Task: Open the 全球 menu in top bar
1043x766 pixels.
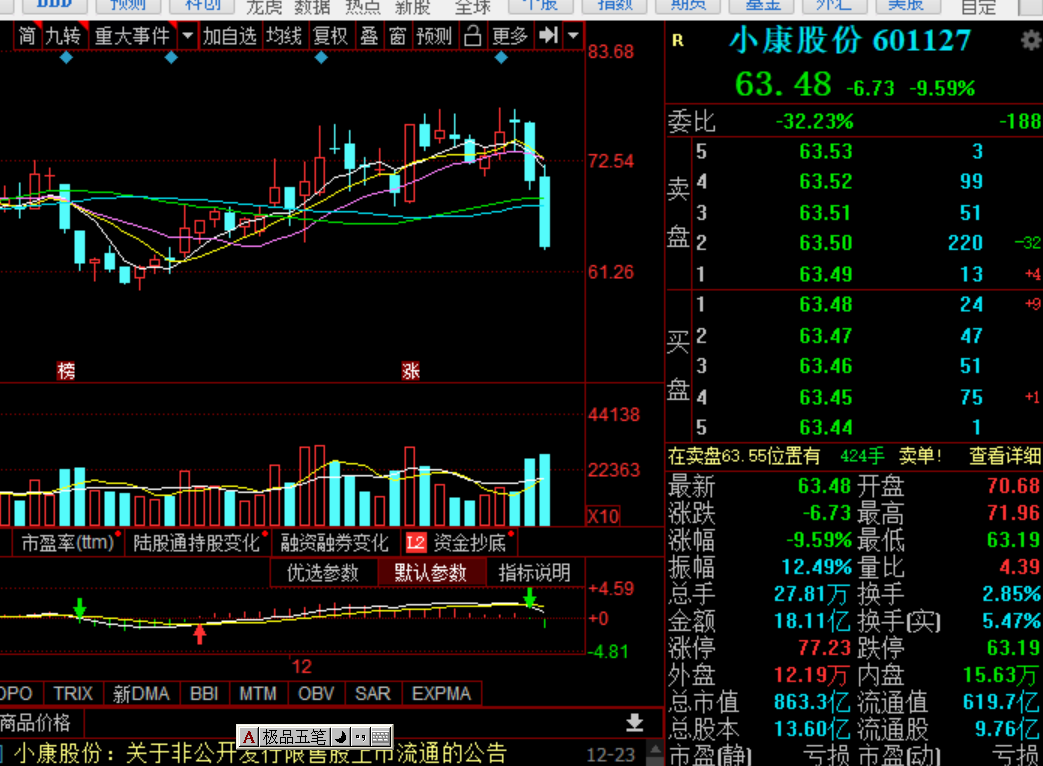Action: 473,8
